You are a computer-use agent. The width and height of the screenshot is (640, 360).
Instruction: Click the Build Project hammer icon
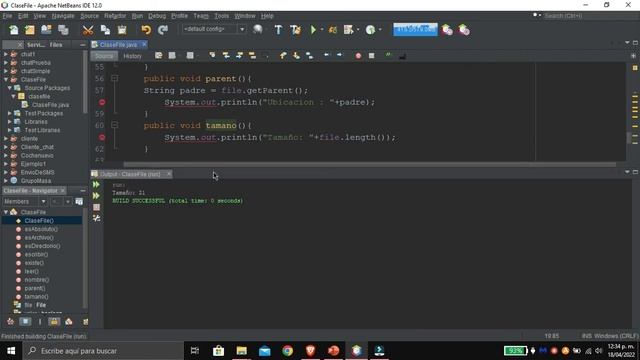click(278, 30)
